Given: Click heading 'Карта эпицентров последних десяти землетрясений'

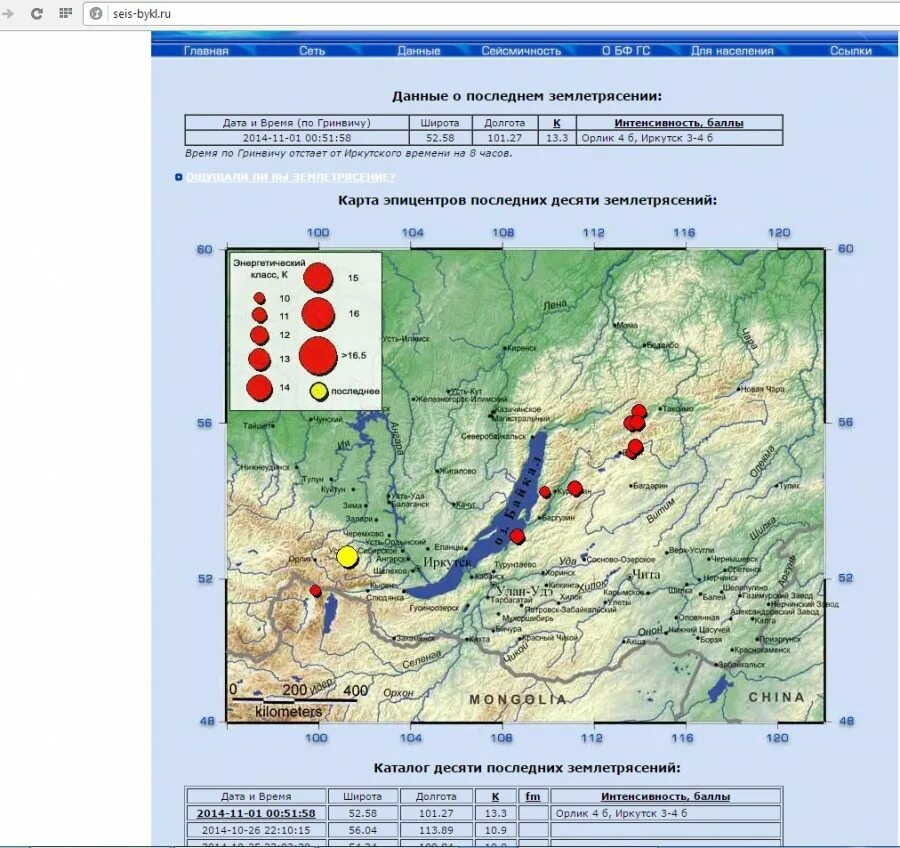Looking at the screenshot, I should point(527,200).
